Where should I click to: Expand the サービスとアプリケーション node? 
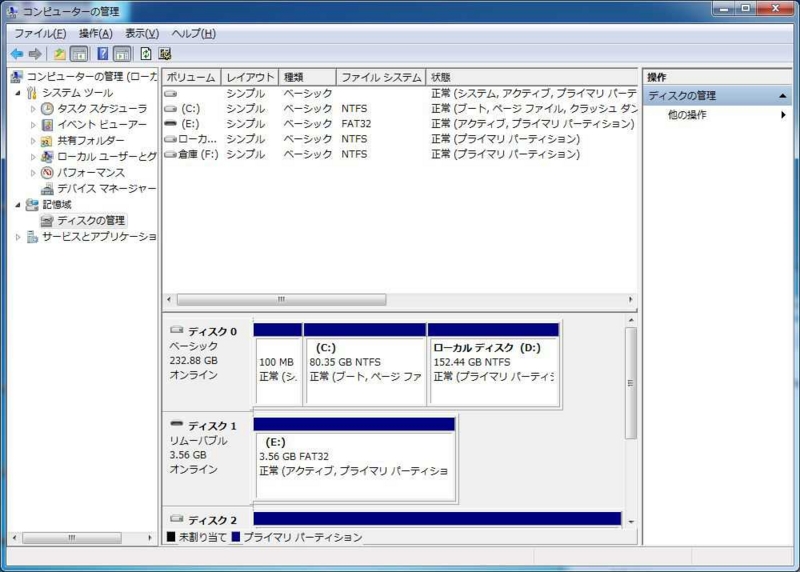pyautogui.click(x=18, y=237)
